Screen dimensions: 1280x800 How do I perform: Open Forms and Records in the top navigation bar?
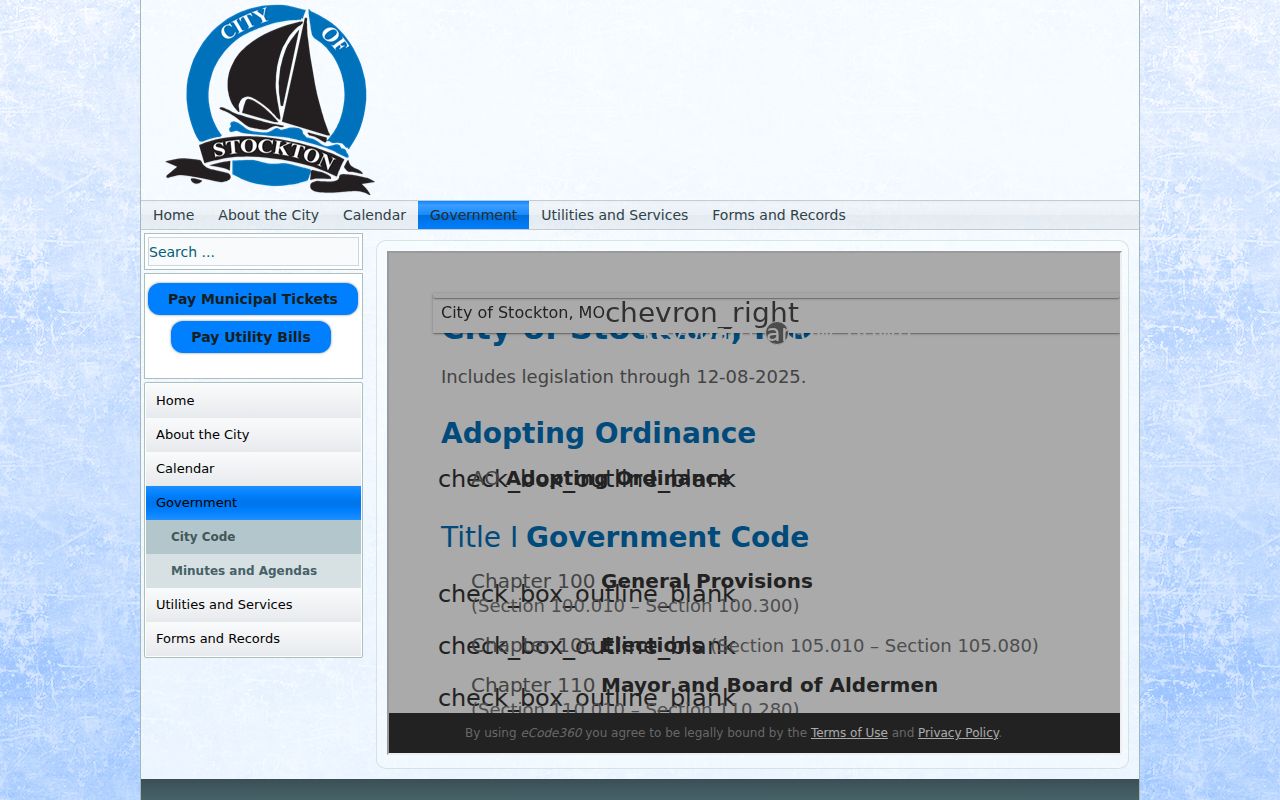click(x=779, y=215)
